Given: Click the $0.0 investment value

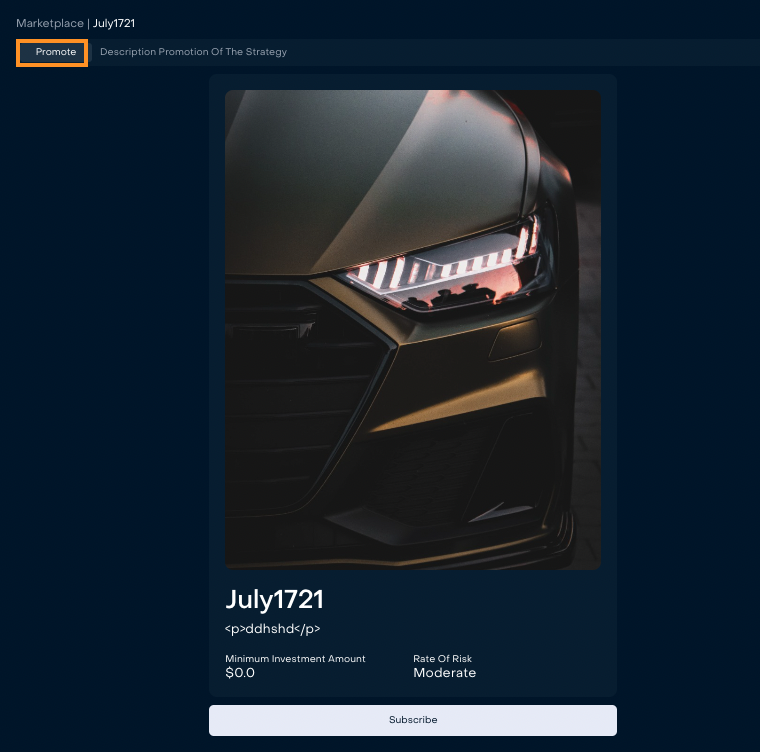Looking at the screenshot, I should point(240,672).
